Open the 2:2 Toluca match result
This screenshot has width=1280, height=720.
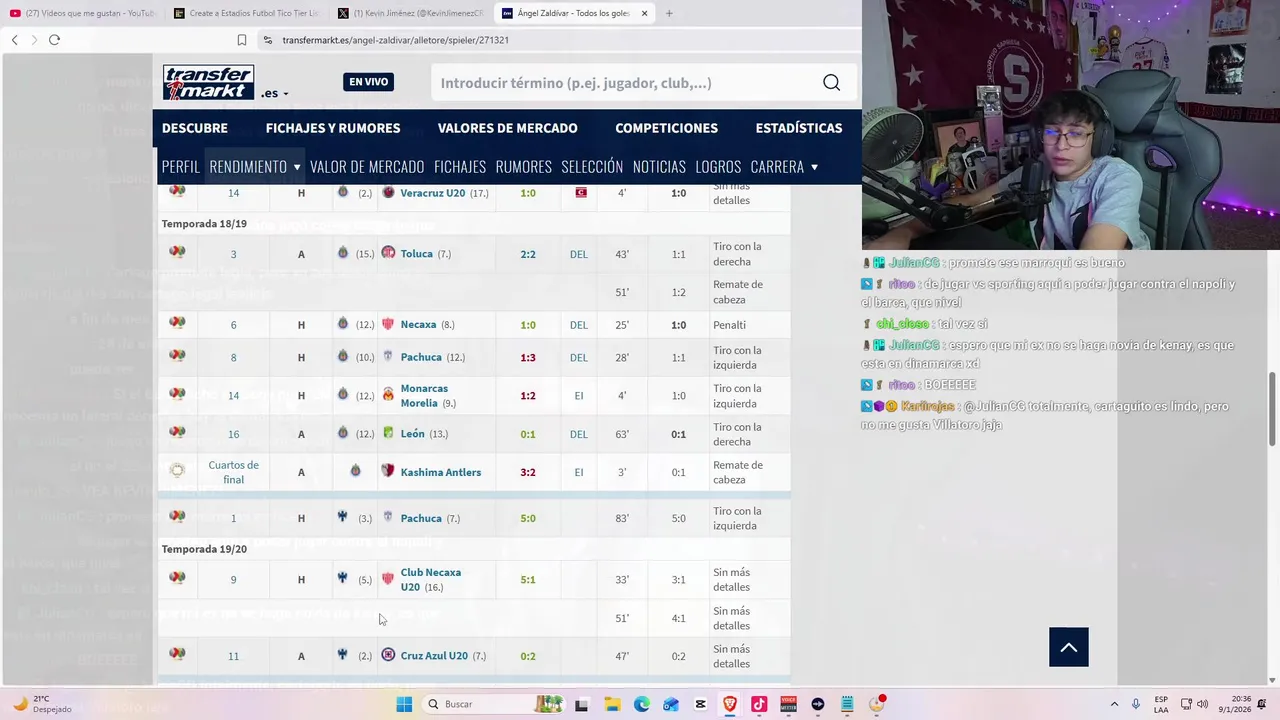click(x=528, y=254)
